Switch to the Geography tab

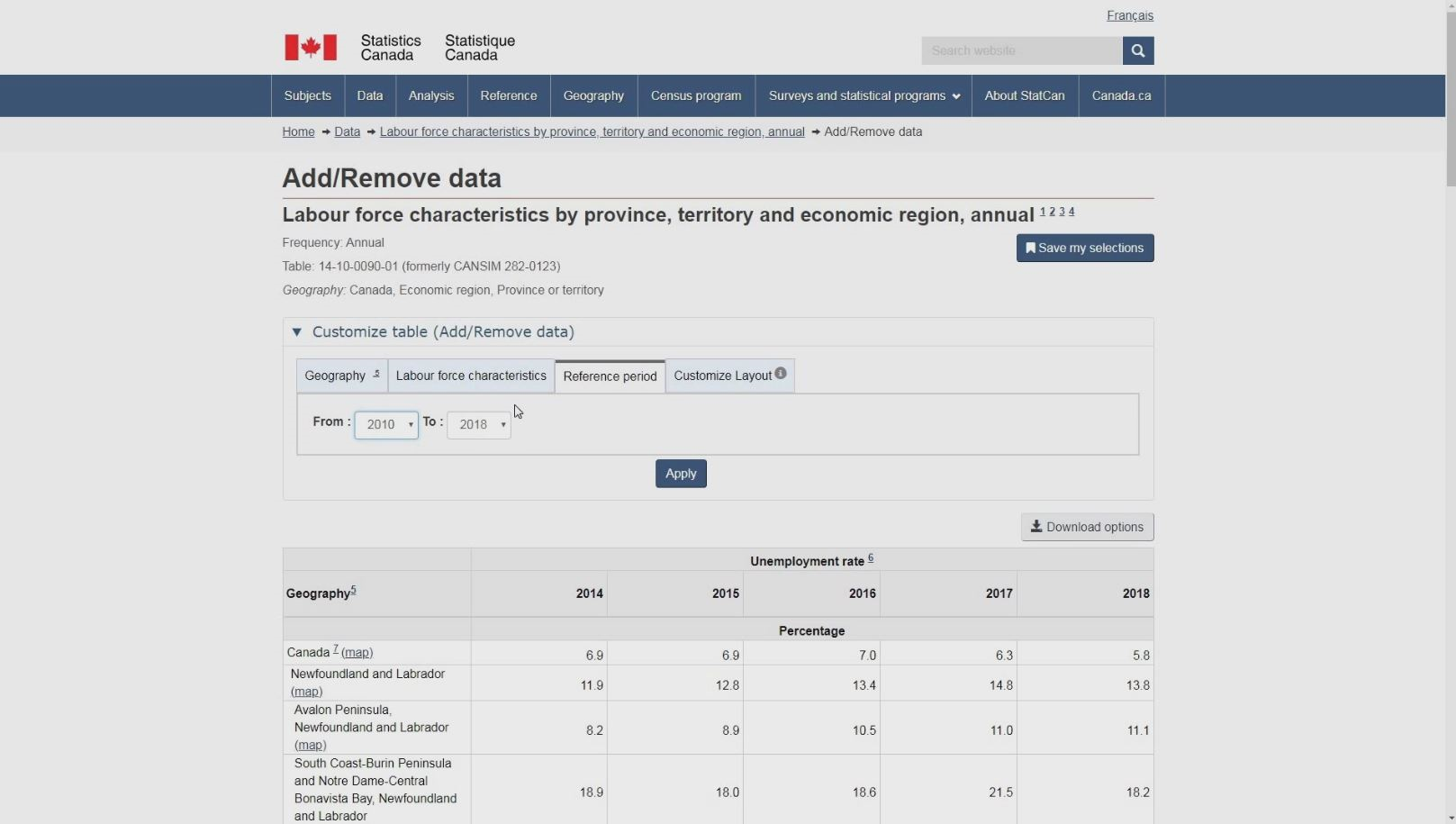point(341,376)
